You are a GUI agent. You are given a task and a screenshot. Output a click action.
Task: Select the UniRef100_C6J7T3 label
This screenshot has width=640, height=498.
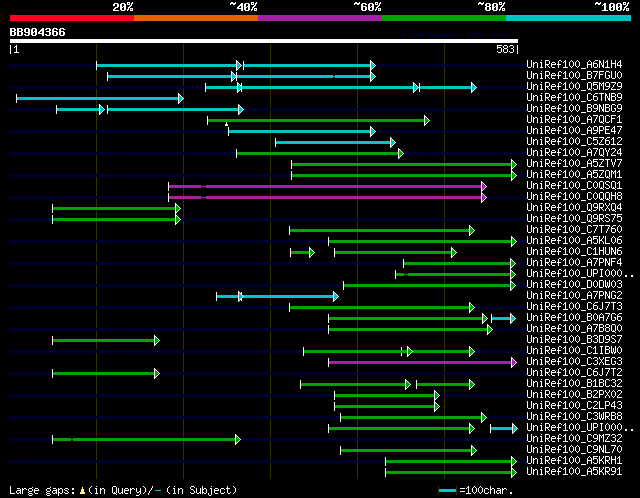[x=574, y=307]
